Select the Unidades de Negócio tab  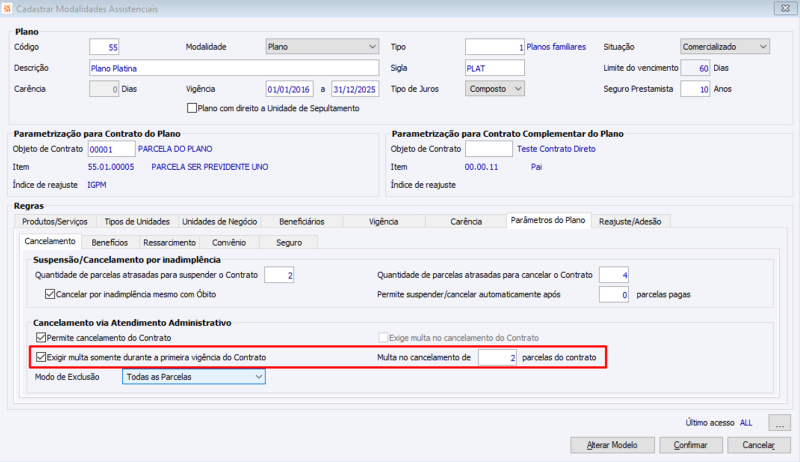[x=219, y=221]
